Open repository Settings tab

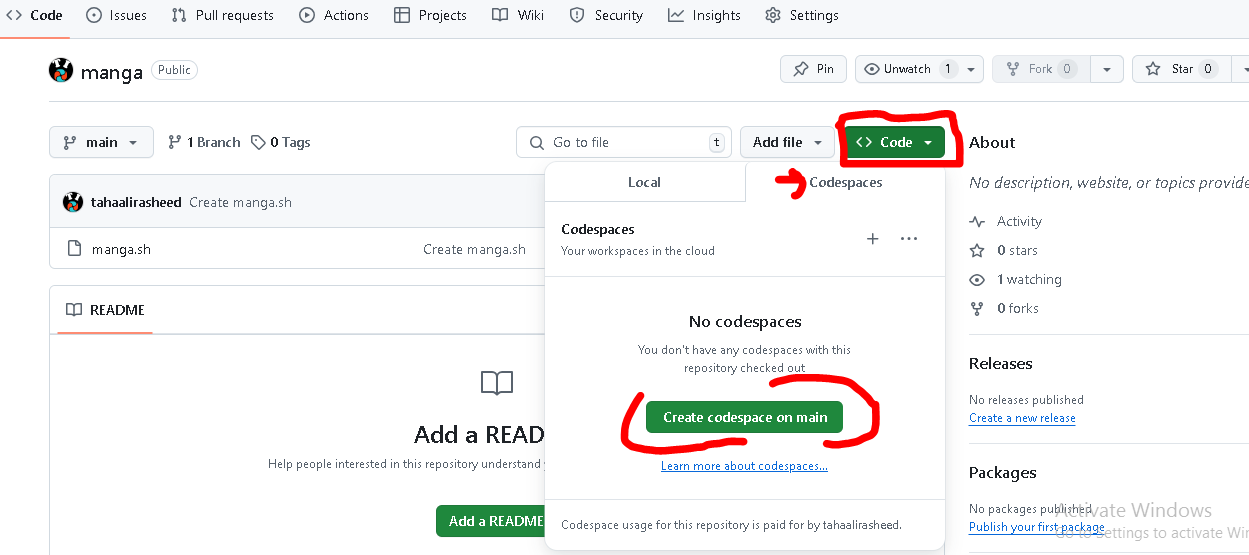(802, 15)
